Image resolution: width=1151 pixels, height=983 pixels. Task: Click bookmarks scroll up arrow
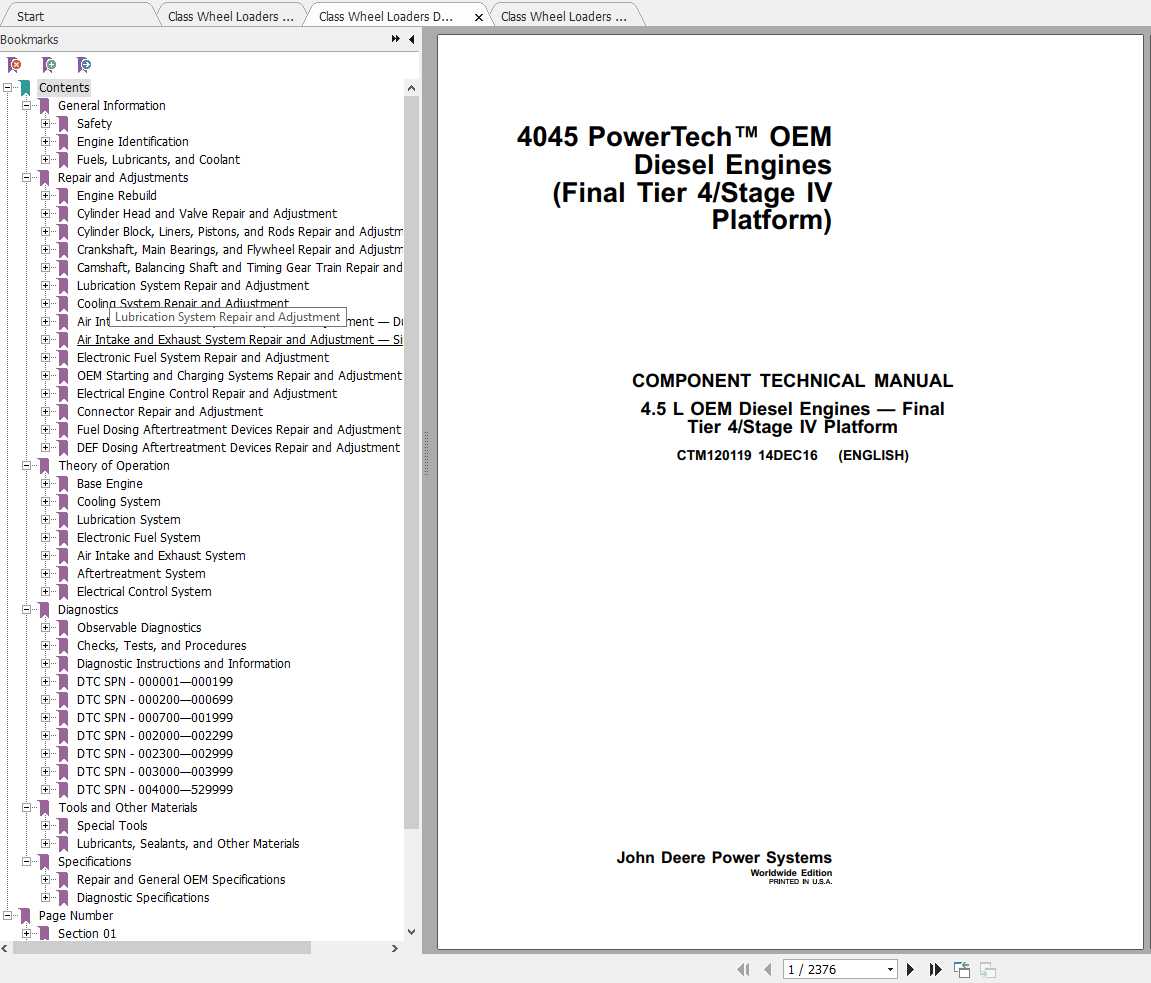point(411,88)
